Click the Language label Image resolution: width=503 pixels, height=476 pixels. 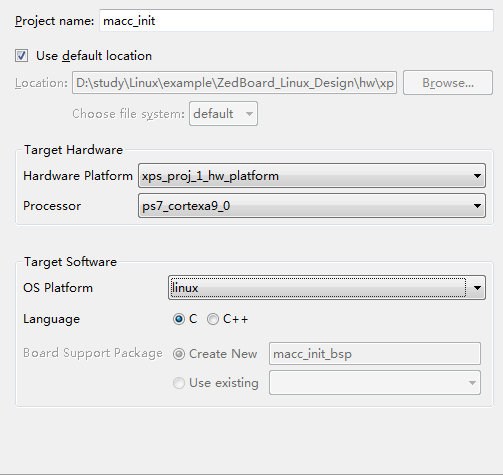52,319
